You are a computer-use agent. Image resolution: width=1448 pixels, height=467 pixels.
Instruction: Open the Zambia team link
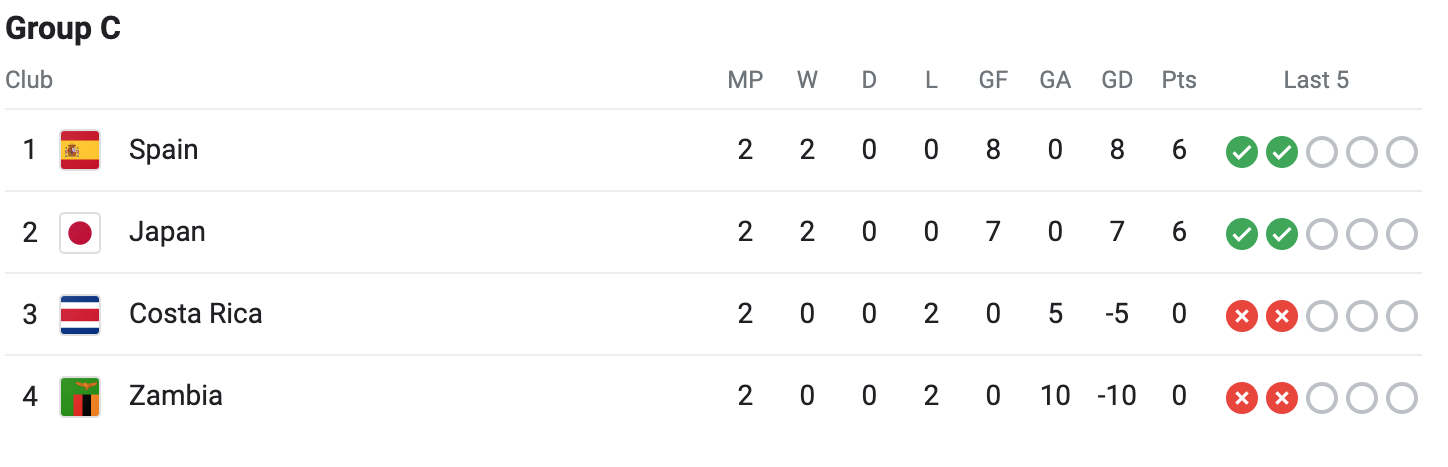(x=175, y=396)
